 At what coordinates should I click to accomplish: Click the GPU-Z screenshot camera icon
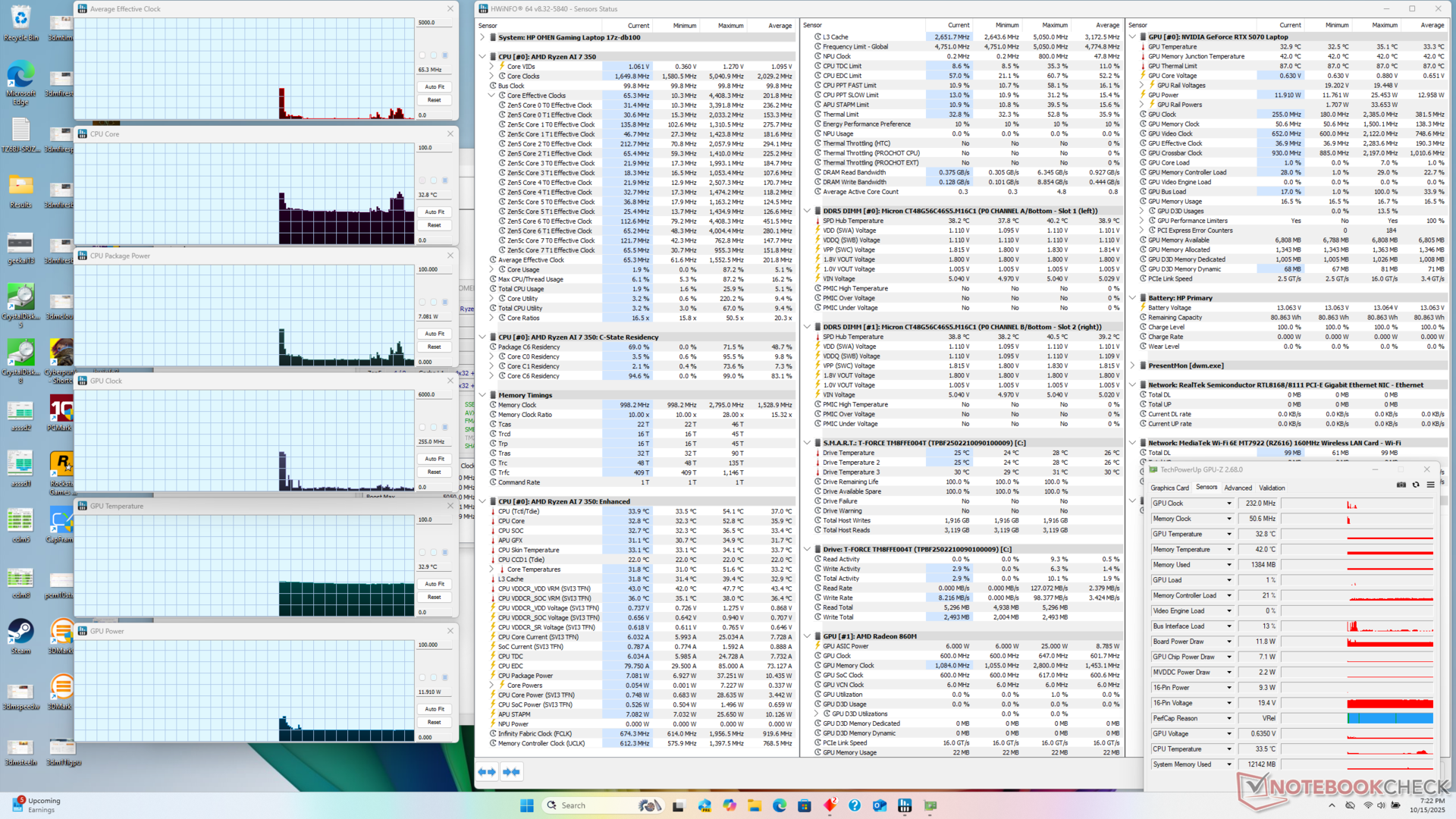click(1401, 485)
